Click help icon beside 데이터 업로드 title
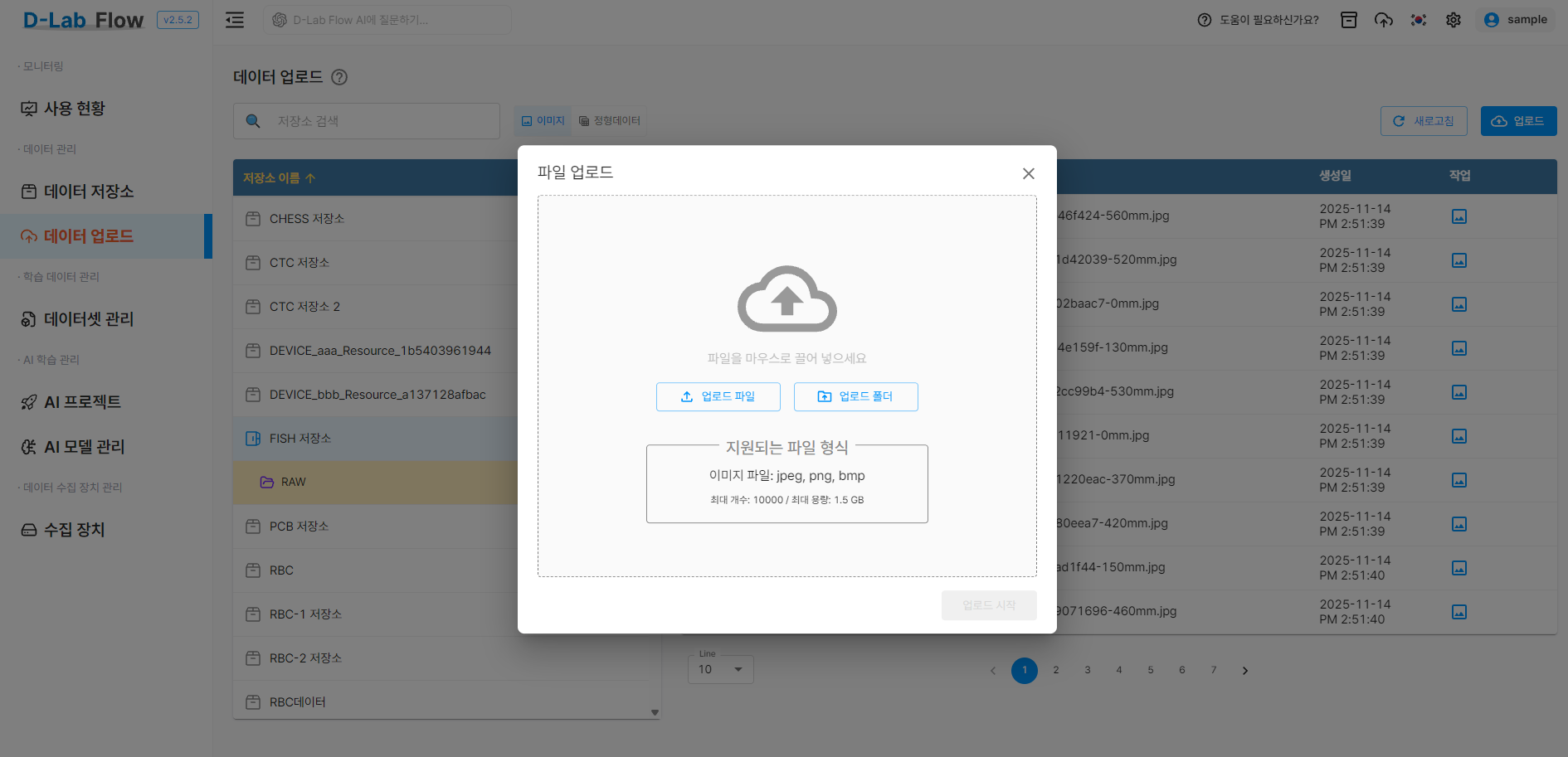The height and width of the screenshot is (757, 1568). pos(339,77)
